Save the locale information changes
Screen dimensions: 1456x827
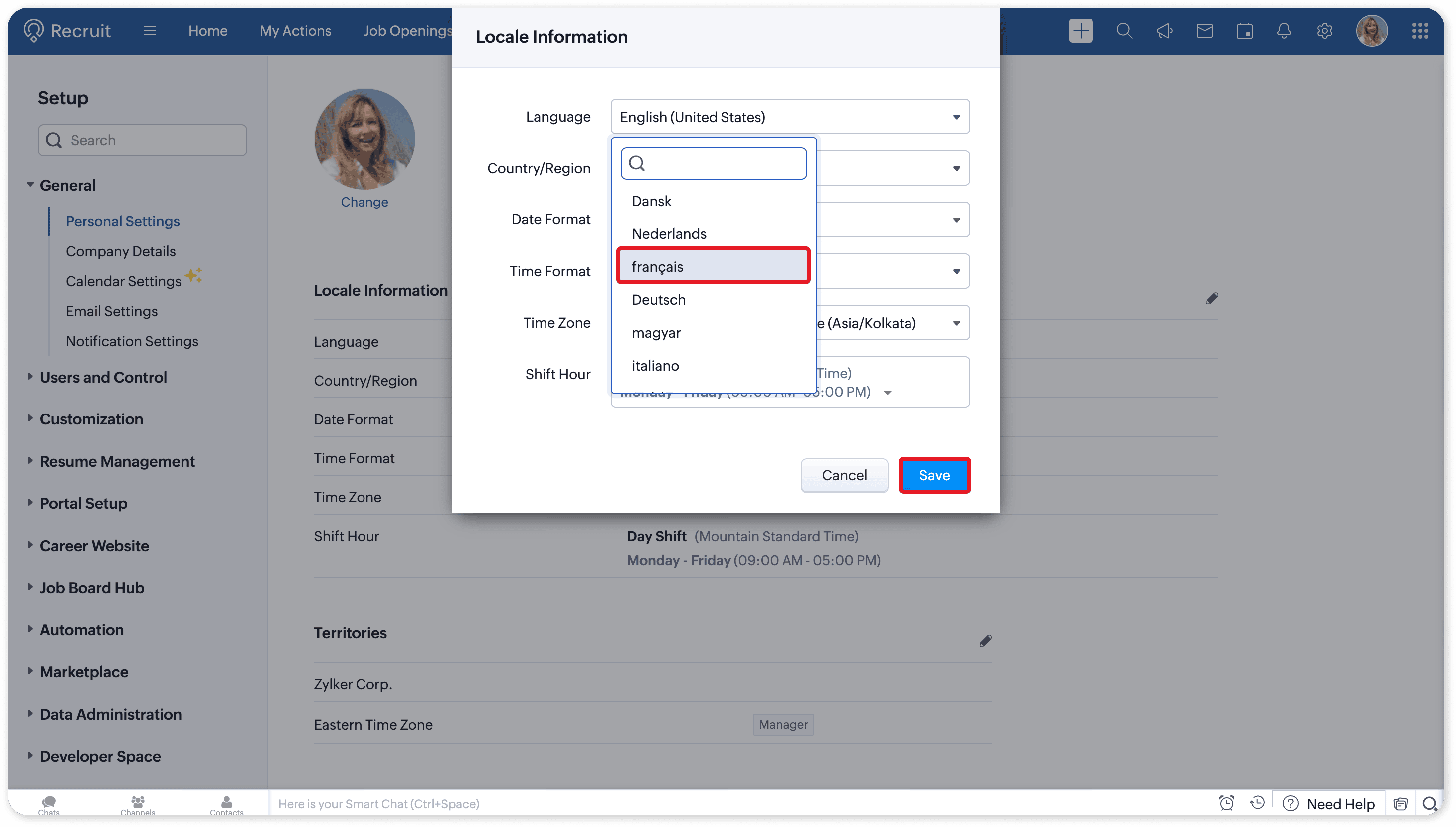[934, 475]
